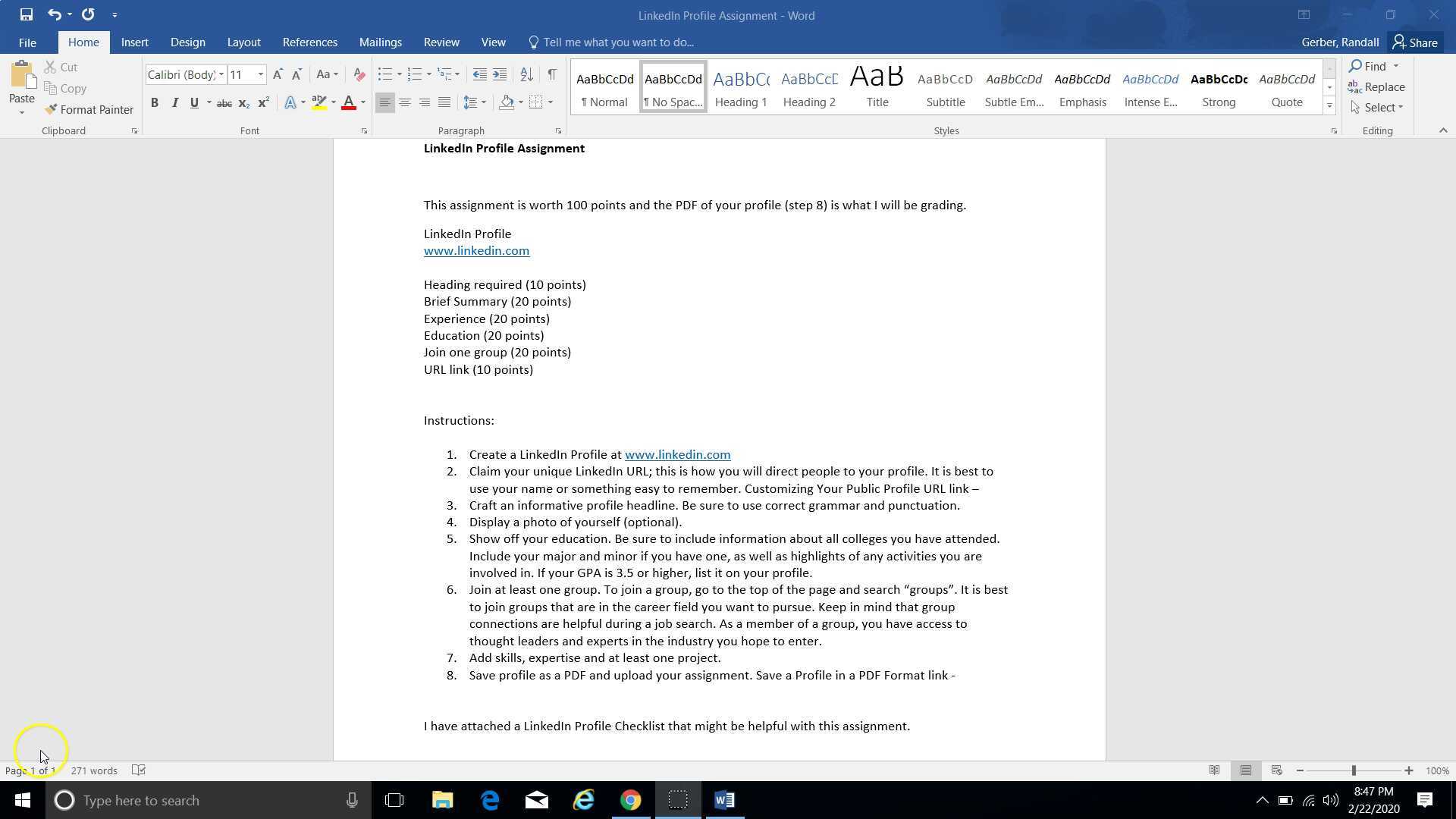Viewport: 1456px width, 819px height.
Task: Open the References tab
Action: click(309, 42)
